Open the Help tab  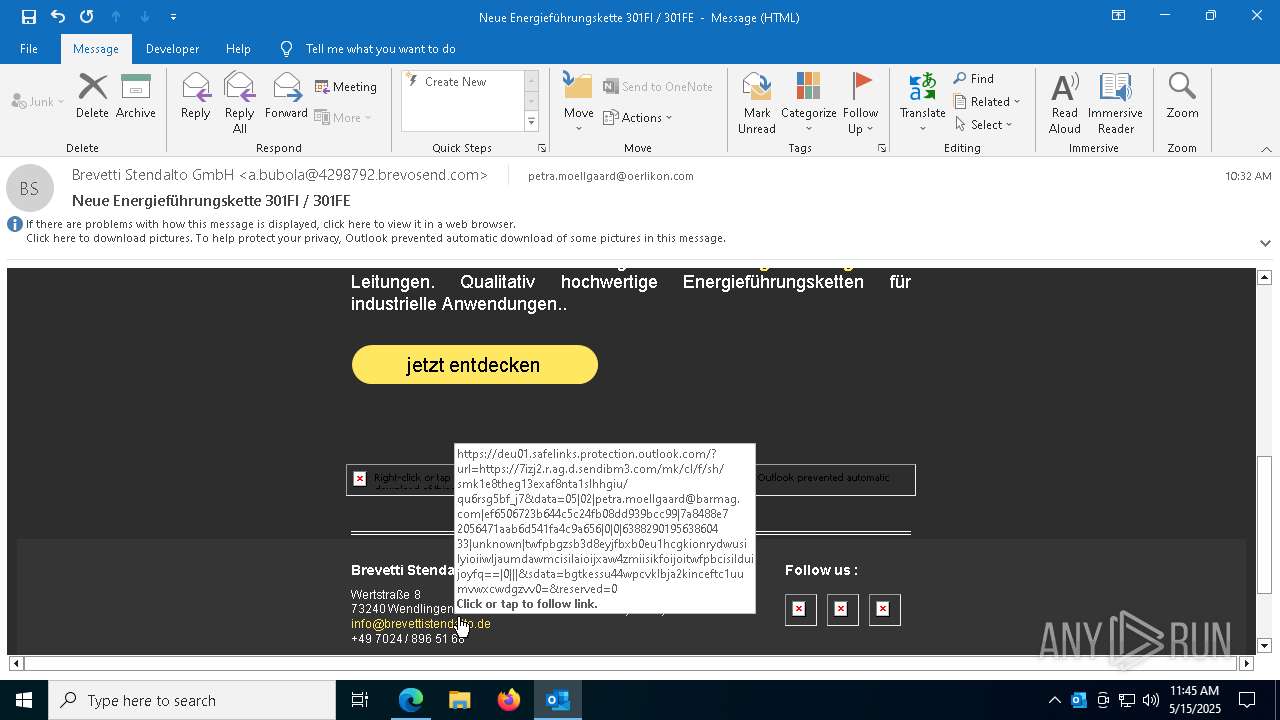click(x=238, y=49)
